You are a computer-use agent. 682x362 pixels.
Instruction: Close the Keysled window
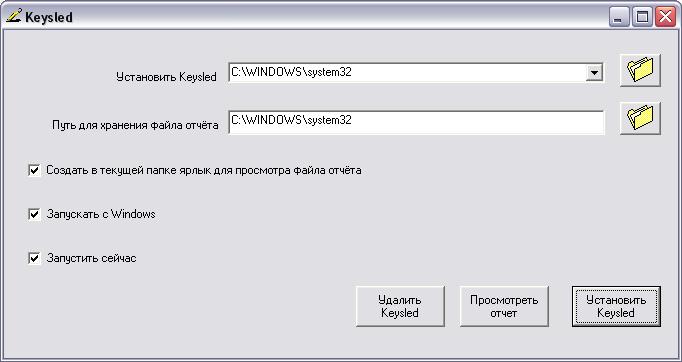pos(665,17)
